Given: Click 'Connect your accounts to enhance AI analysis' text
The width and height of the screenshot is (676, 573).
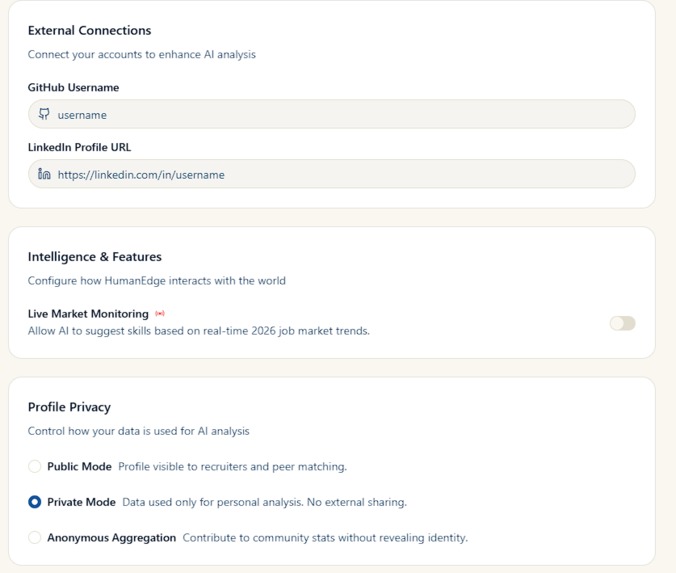Looking at the screenshot, I should (x=142, y=54).
